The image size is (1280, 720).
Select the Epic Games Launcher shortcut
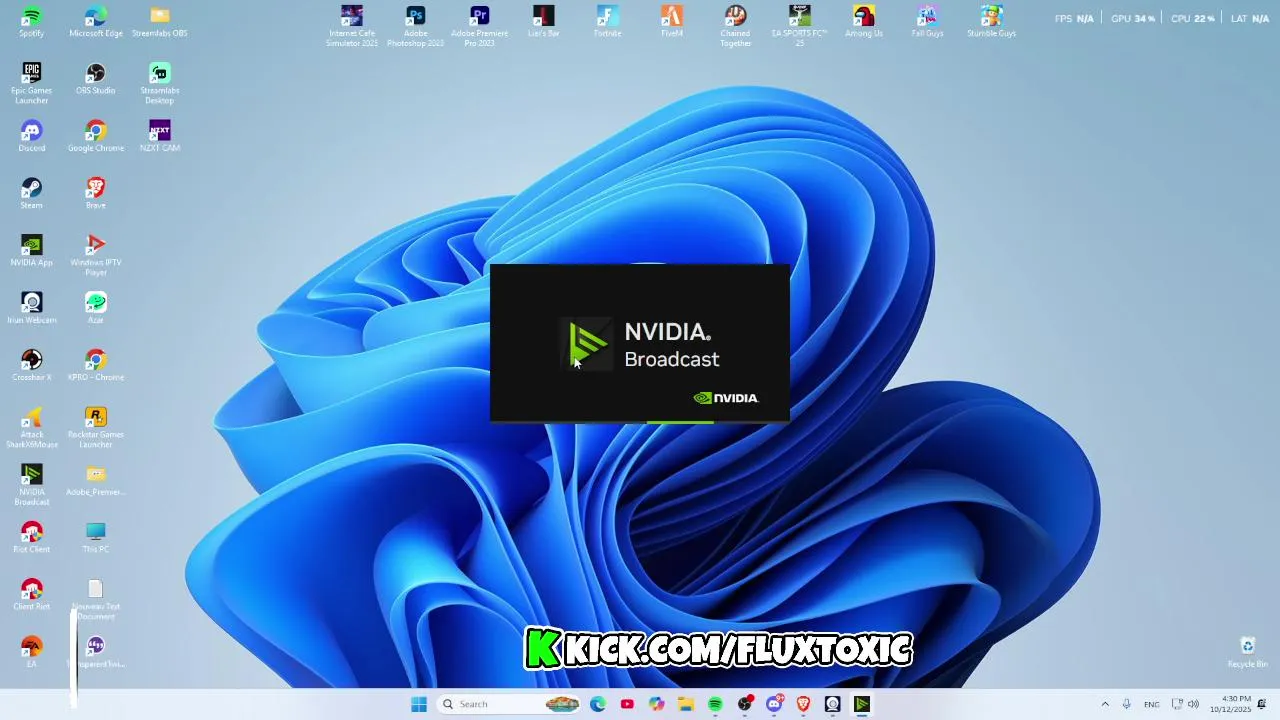31,84
